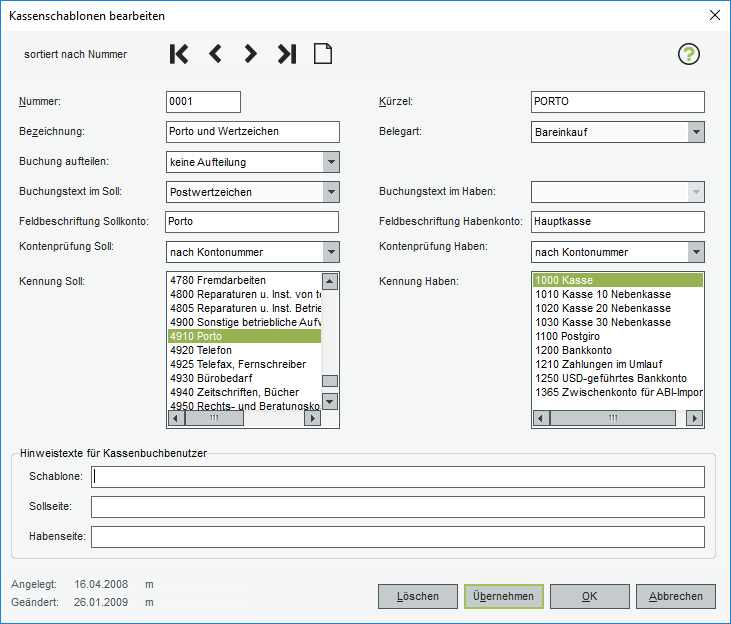Kennung Soll list: horizontal scroll left arrow

click(175, 418)
